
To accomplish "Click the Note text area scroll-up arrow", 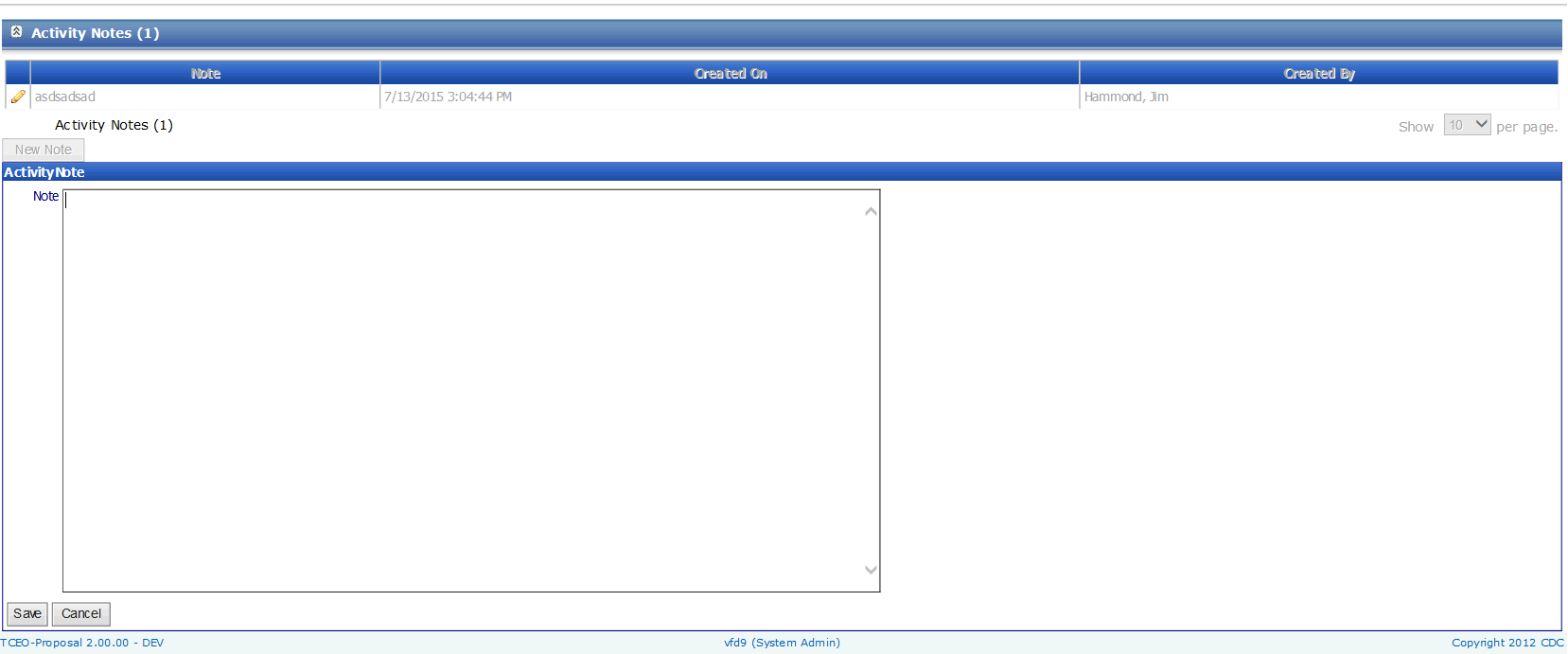I will [x=871, y=211].
